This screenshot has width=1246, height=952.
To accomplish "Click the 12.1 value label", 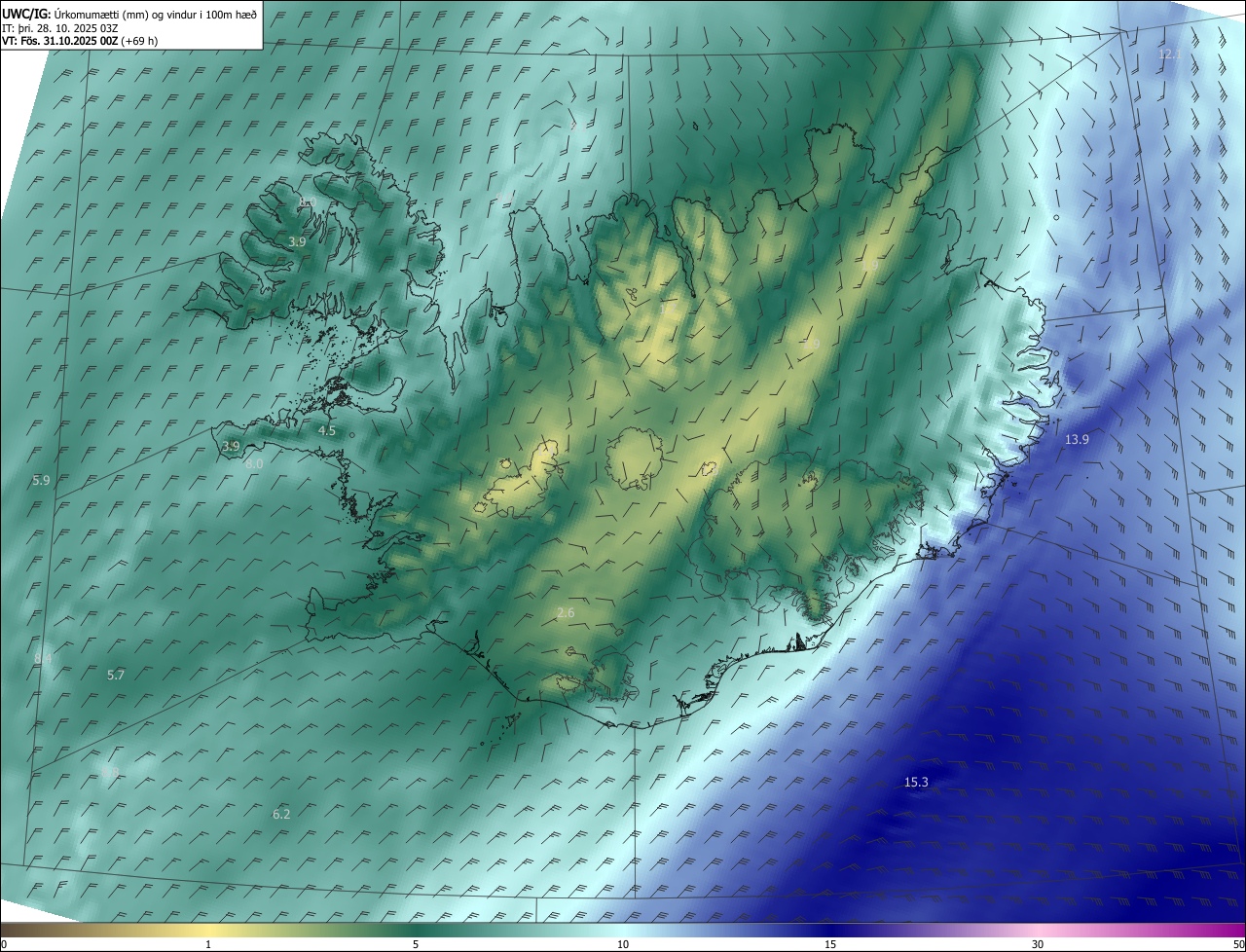I will click(x=1169, y=55).
